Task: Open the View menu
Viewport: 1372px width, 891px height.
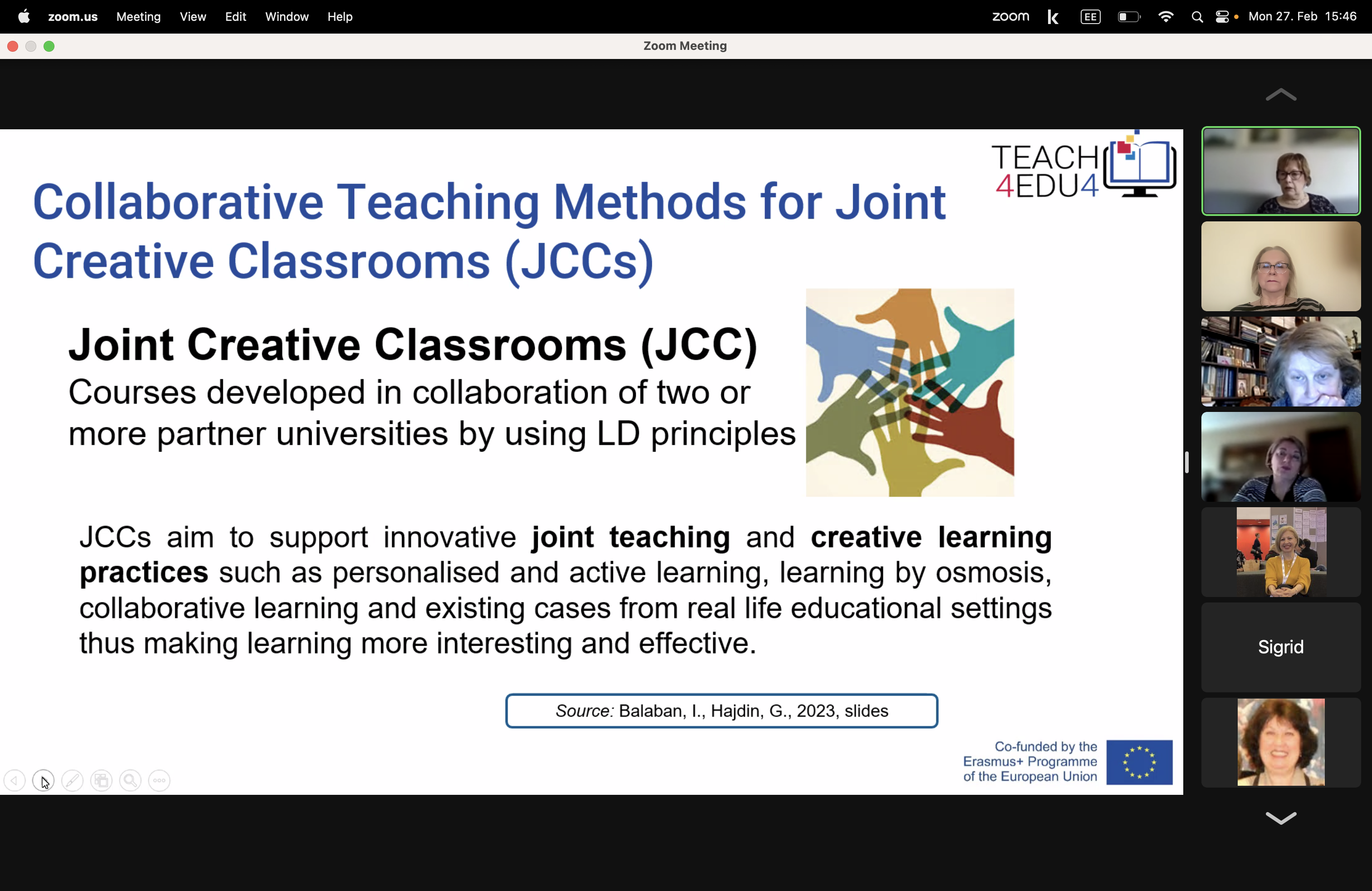Action: [192, 17]
